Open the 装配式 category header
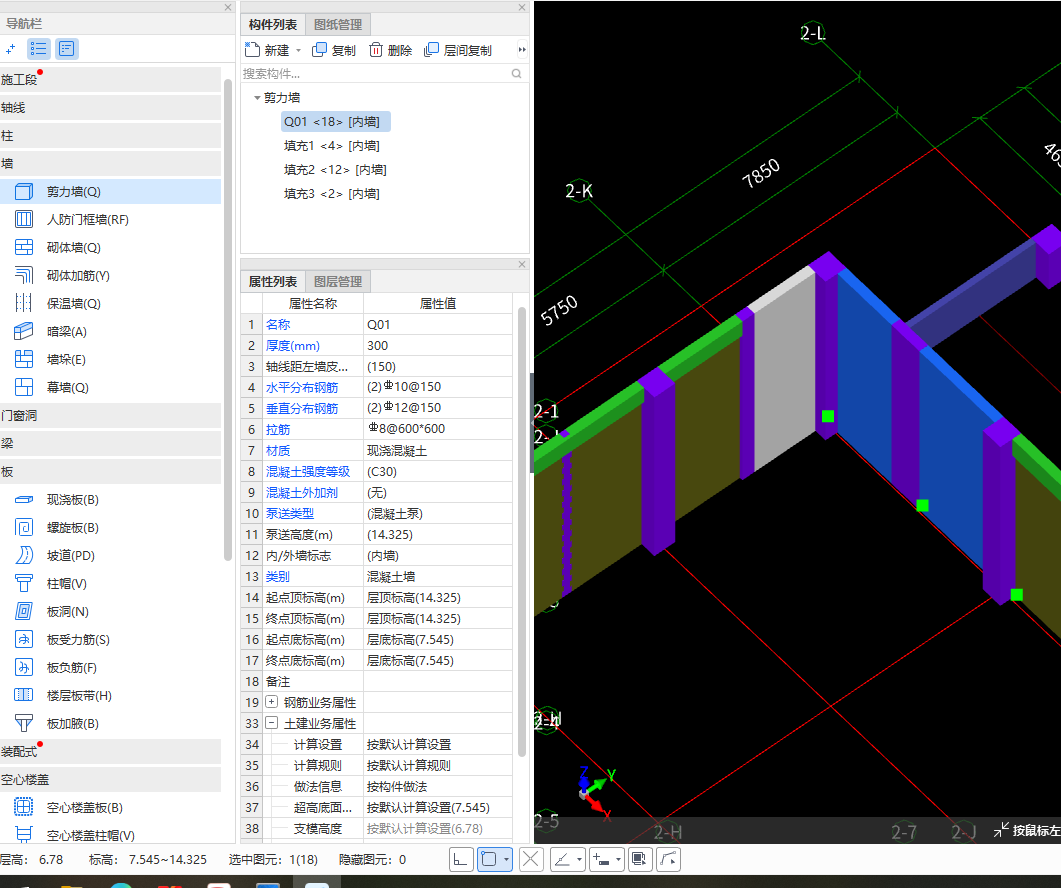The height and width of the screenshot is (888, 1061). 110,751
